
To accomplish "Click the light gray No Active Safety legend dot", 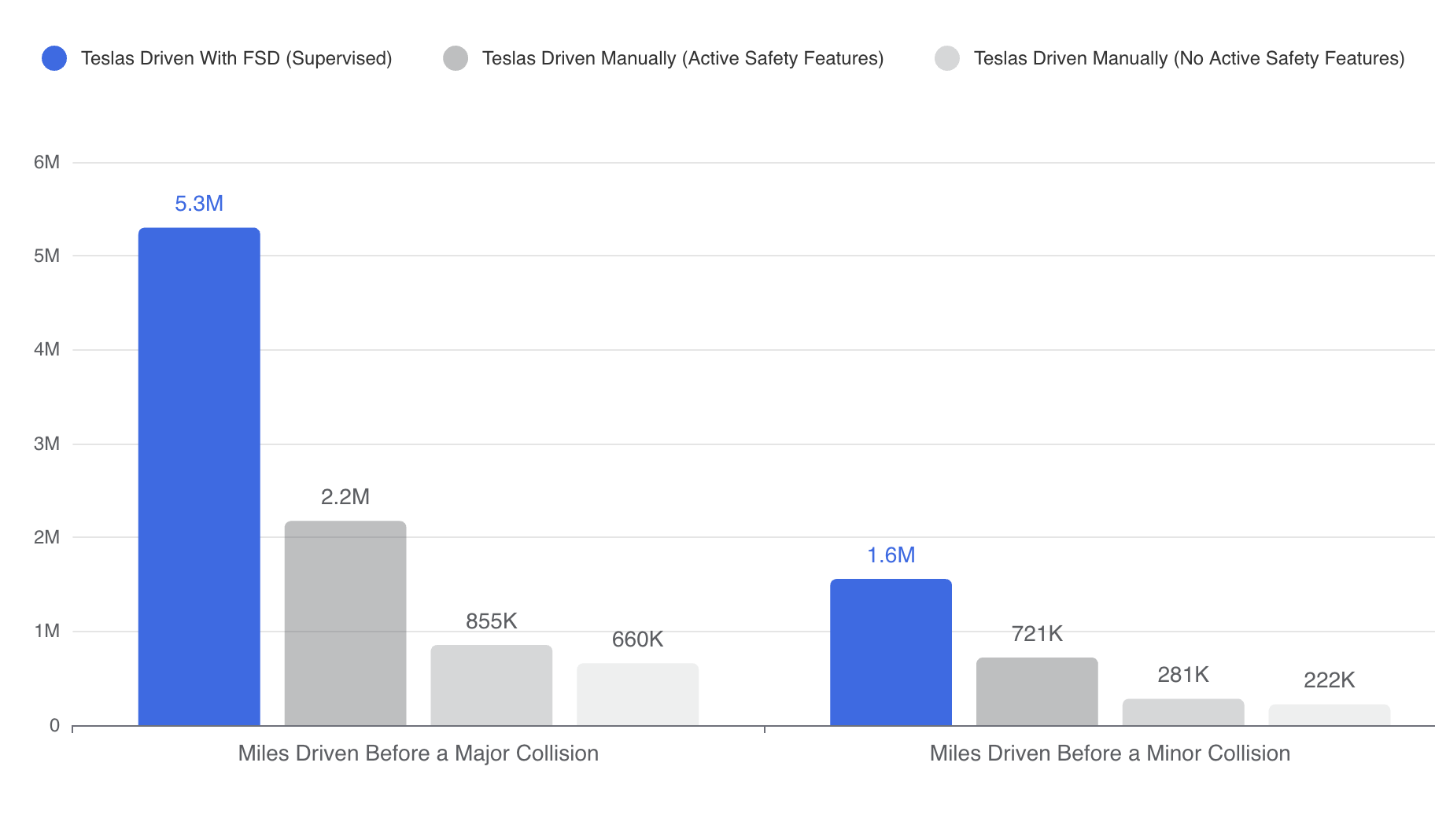I will tap(947, 58).
